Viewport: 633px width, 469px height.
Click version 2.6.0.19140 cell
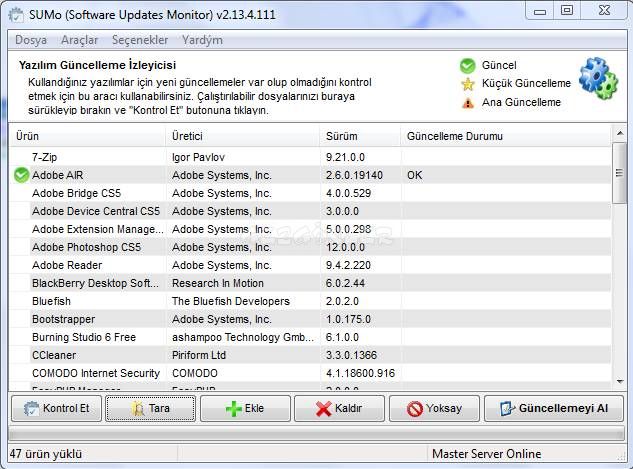click(x=354, y=175)
